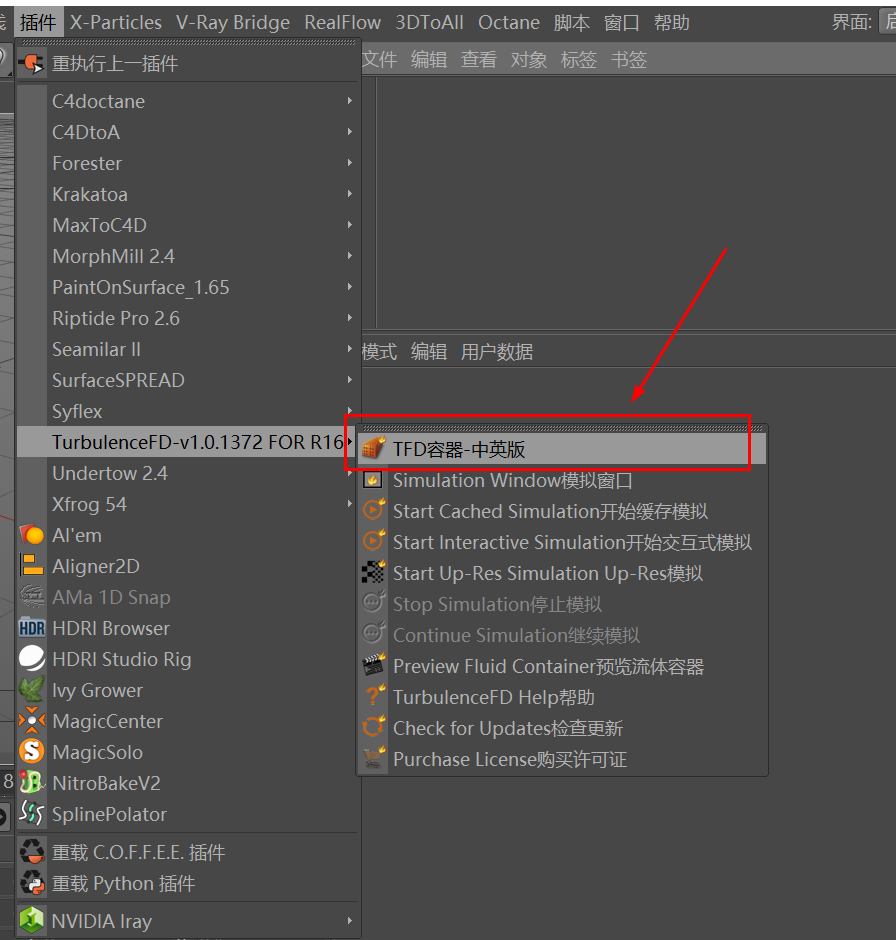
Task: Click the AMa 1D Snap icon
Action: click(x=32, y=596)
